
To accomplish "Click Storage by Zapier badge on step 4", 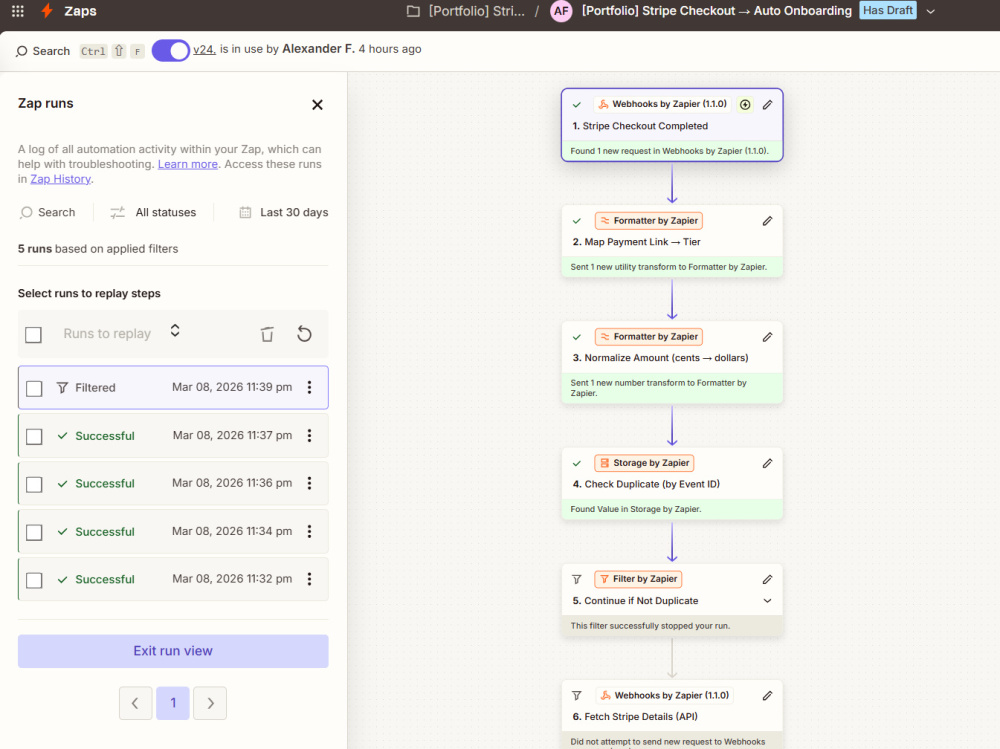I will tap(644, 463).
